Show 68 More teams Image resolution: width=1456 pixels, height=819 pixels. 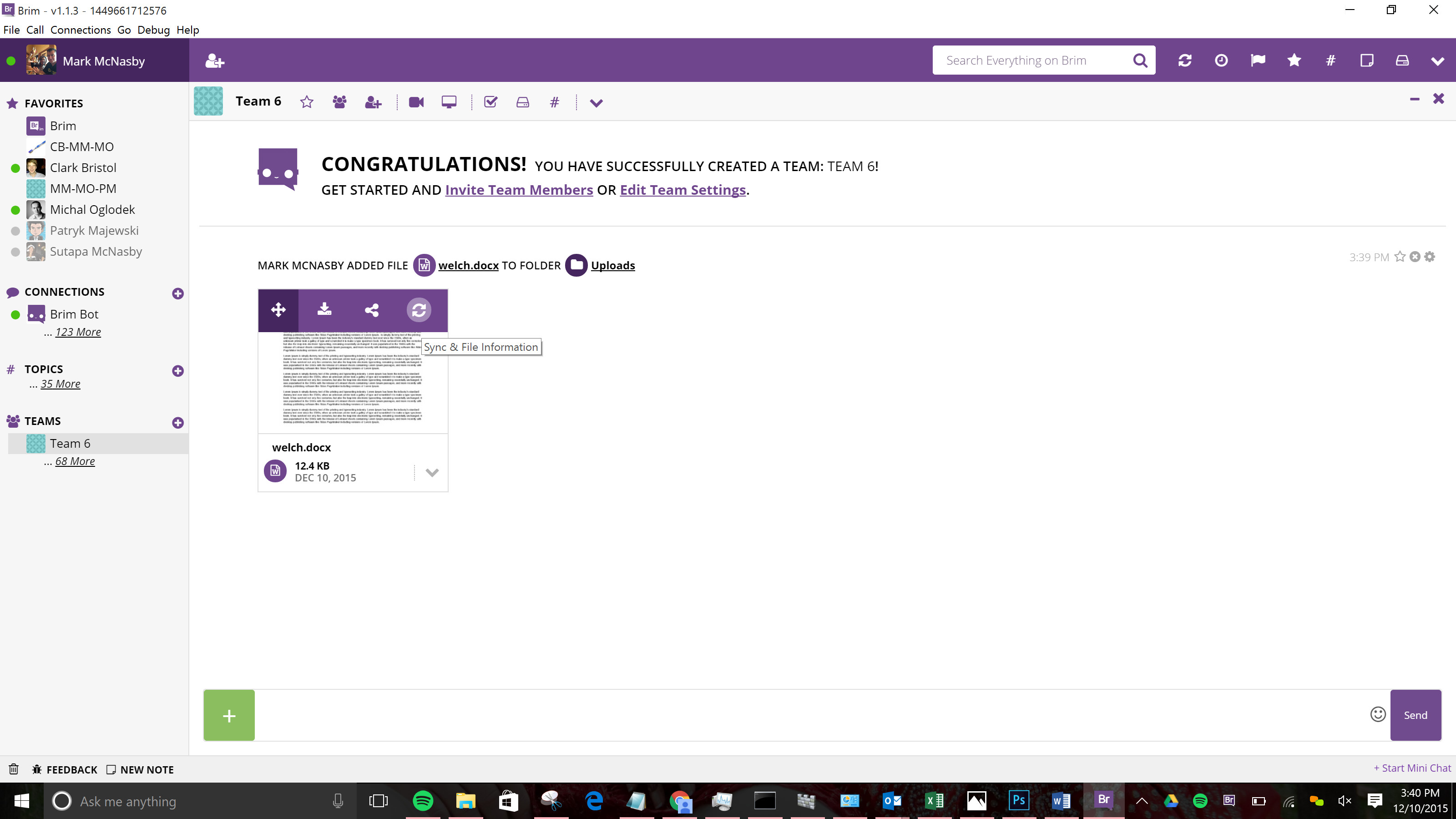click(x=75, y=461)
